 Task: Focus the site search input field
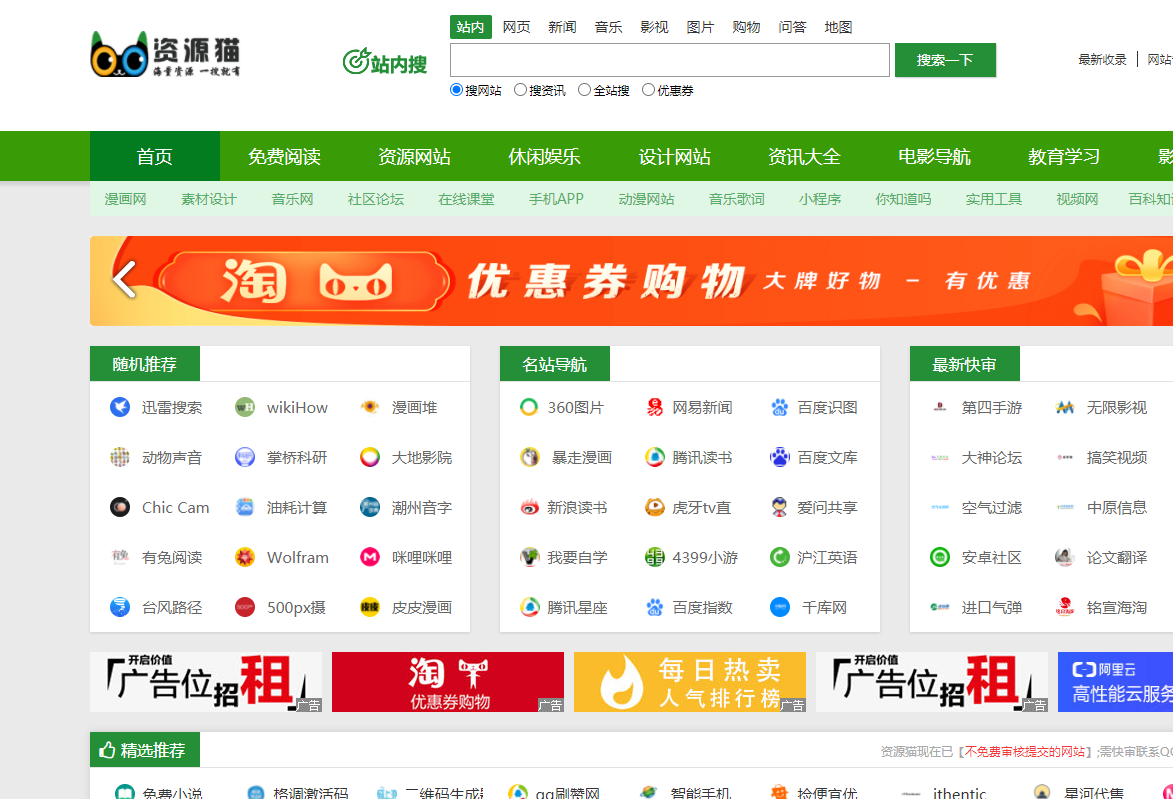pos(670,60)
